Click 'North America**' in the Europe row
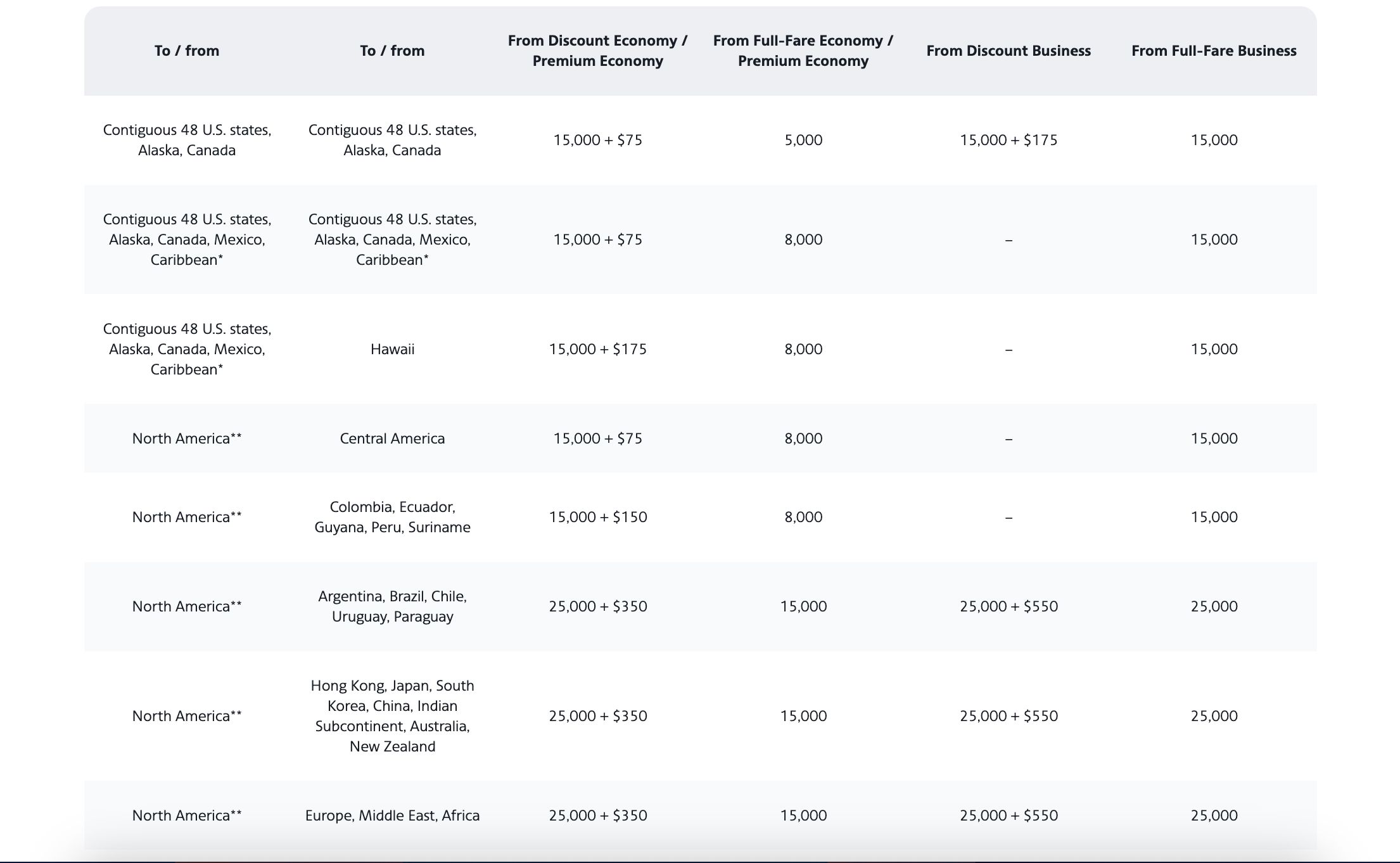This screenshot has width=1400, height=863. [187, 815]
